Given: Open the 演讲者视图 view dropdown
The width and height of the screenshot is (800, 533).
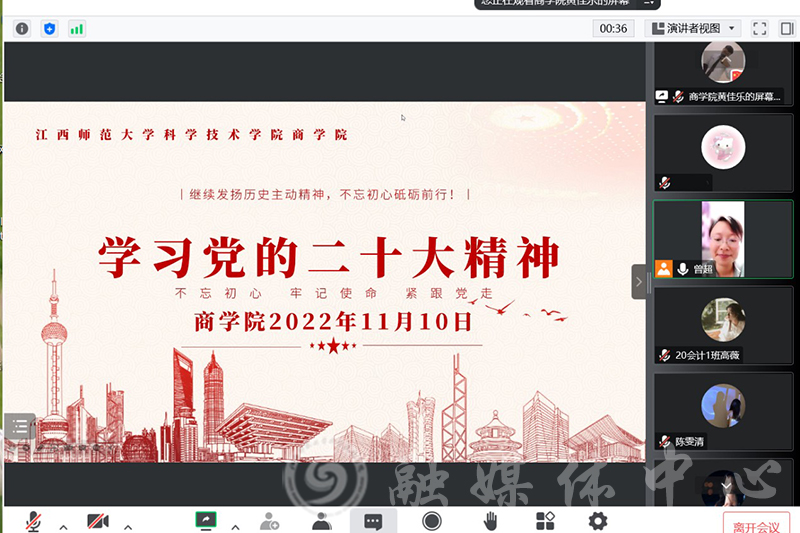Looking at the screenshot, I should click(x=693, y=29).
